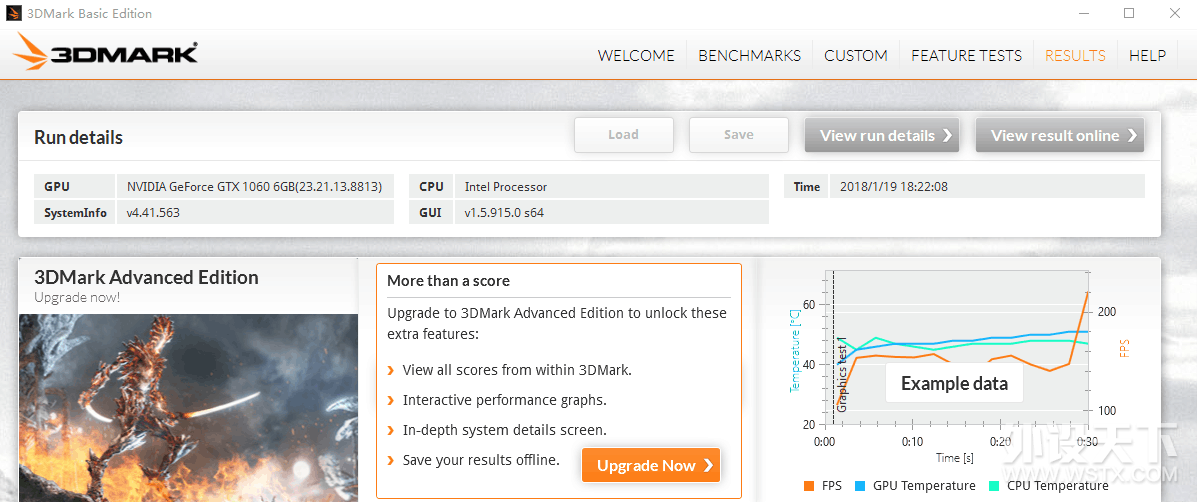Click the Graphics test 1 chart marker
This screenshot has width=1197, height=502.
(x=842, y=375)
